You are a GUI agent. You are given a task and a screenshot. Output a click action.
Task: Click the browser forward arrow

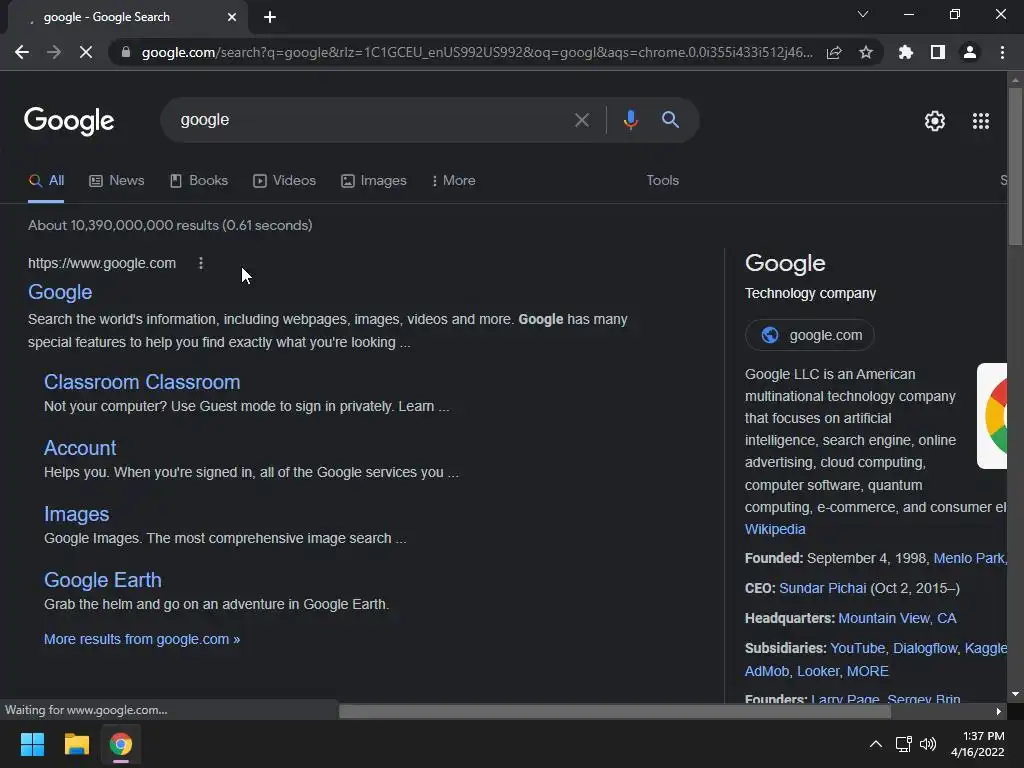[x=54, y=52]
